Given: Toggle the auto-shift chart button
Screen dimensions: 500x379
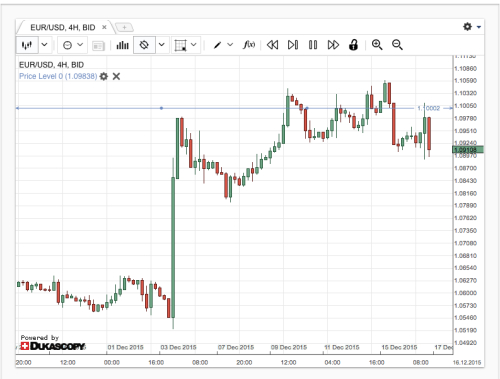Looking at the screenshot, I should (x=144, y=45).
